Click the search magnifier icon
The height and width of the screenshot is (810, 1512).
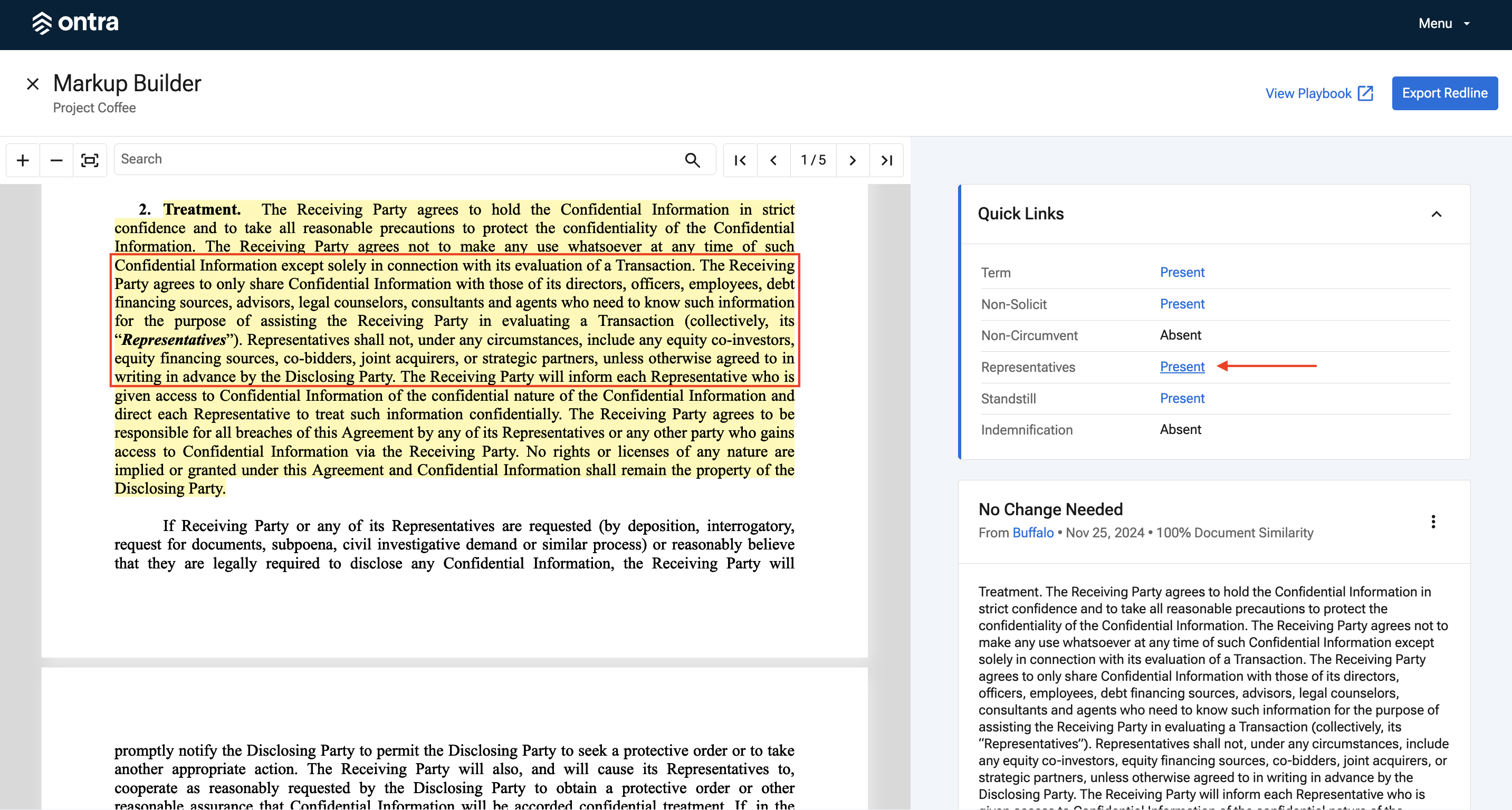coord(693,160)
